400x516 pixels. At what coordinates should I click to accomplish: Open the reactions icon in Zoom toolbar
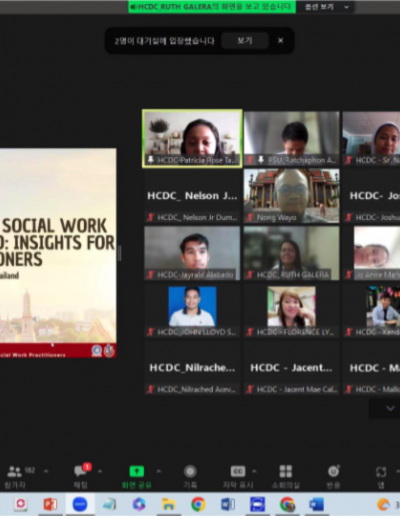coord(334,471)
